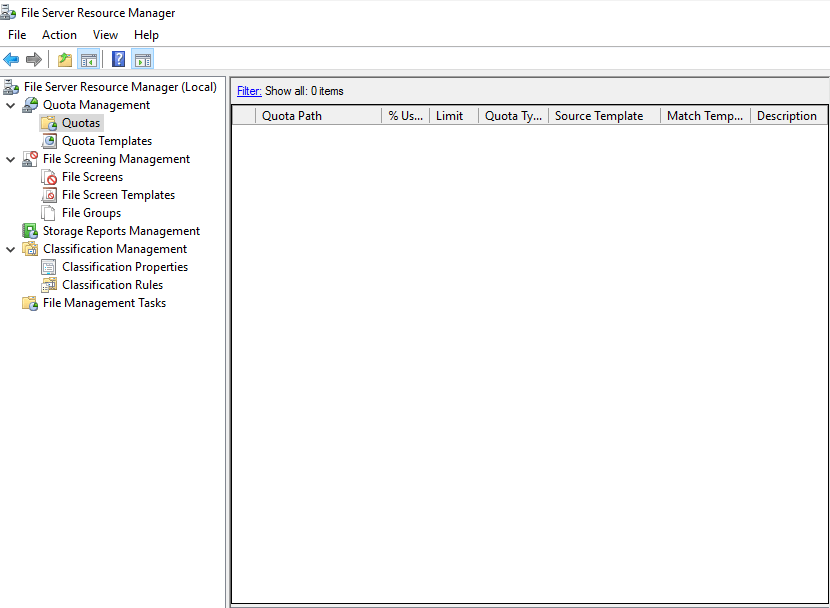Click the File Management Tasks folder icon
Screen dimensions: 830x608
click(x=30, y=303)
